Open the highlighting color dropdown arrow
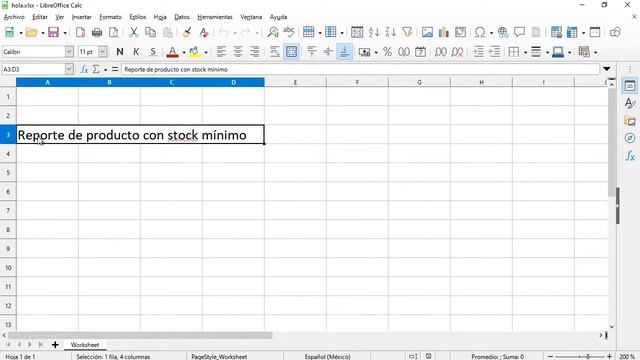The width and height of the screenshot is (640, 360). point(206,52)
